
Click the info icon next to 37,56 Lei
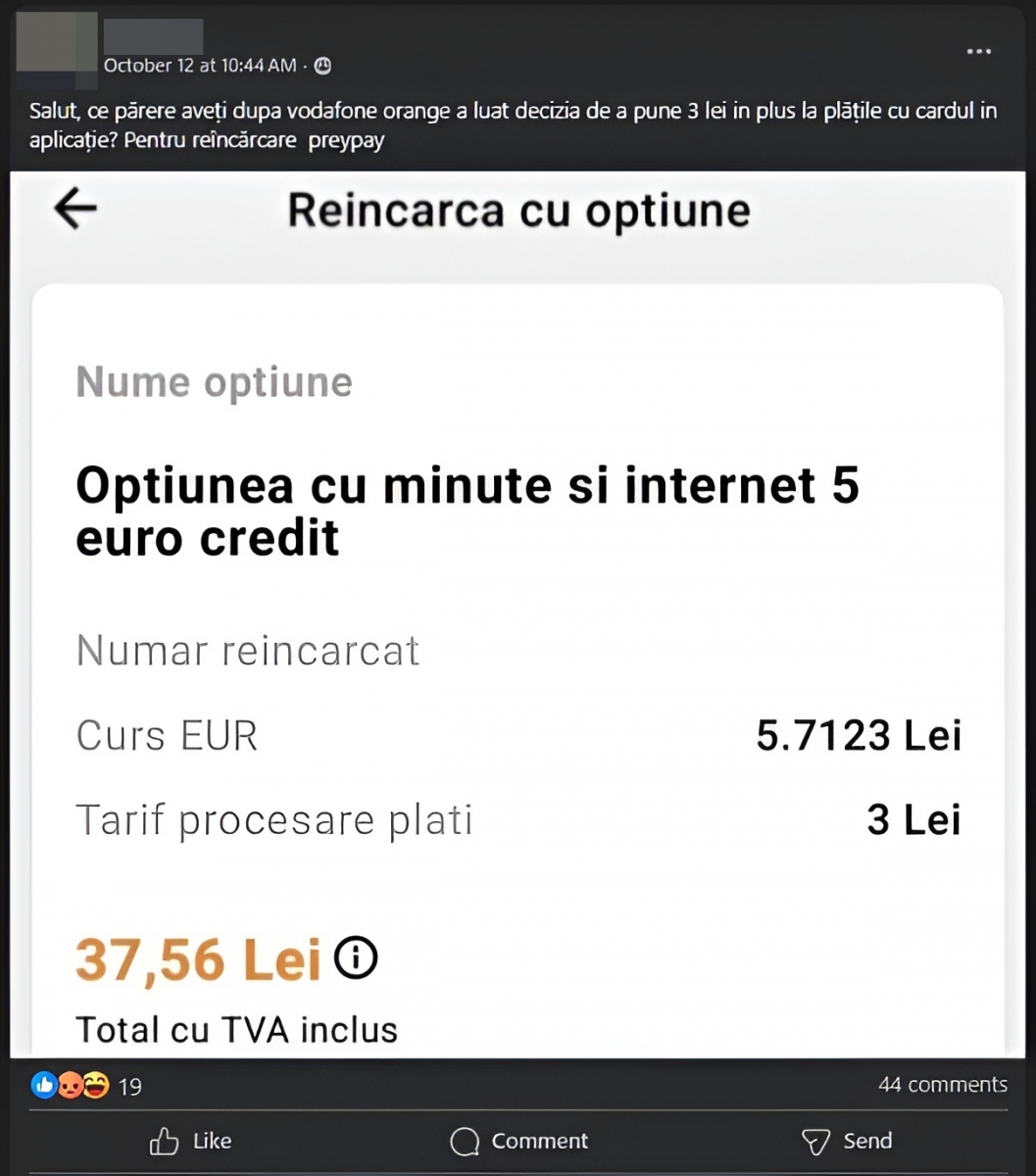(356, 957)
